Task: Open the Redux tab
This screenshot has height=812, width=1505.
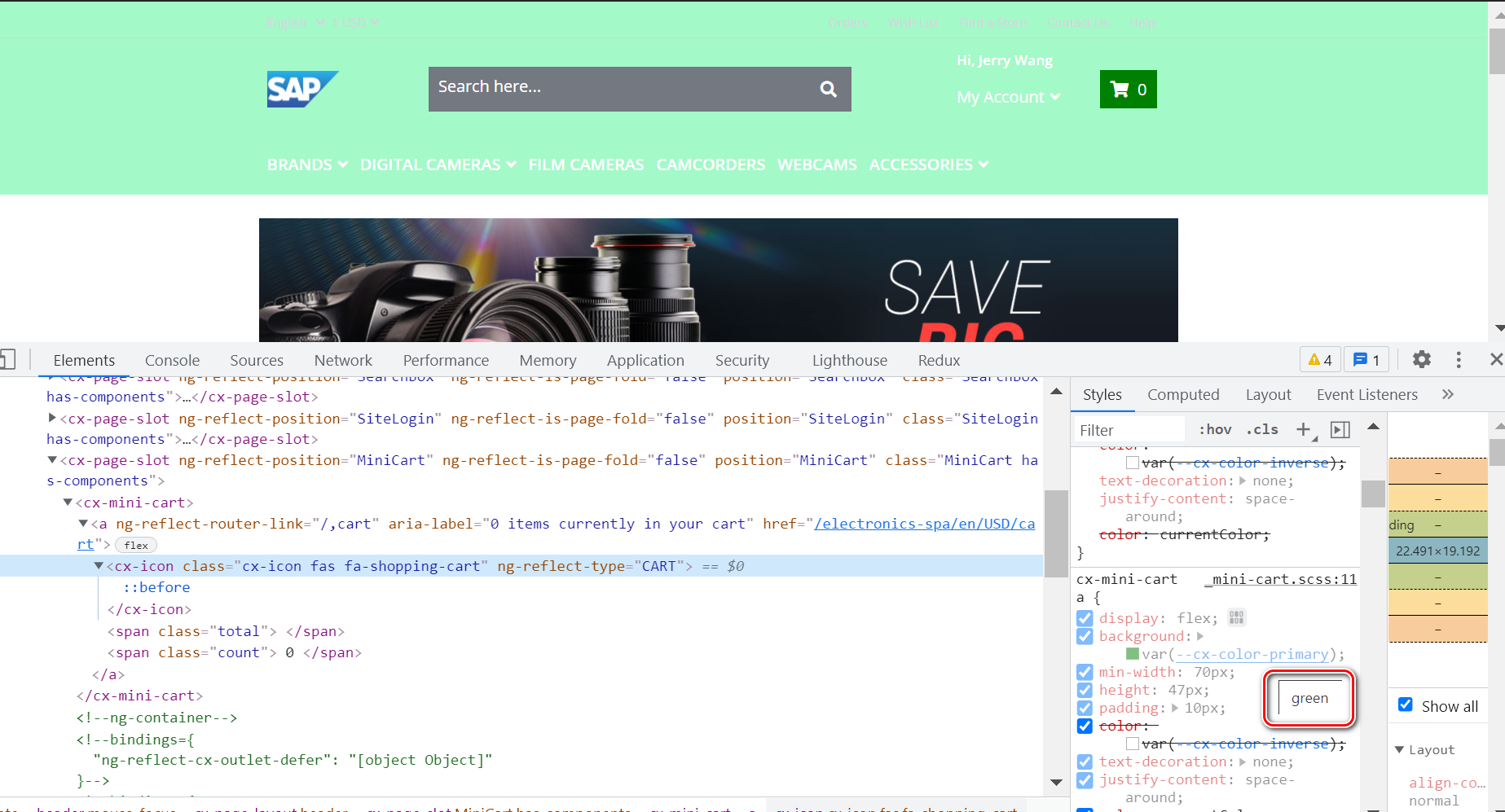Action: pyautogui.click(x=939, y=360)
